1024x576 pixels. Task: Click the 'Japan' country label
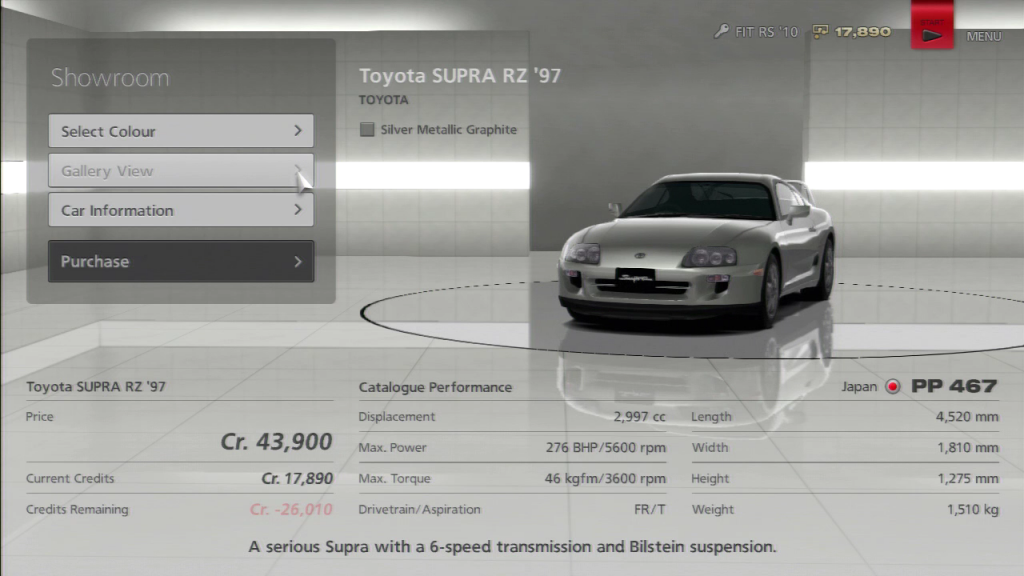[x=859, y=387]
